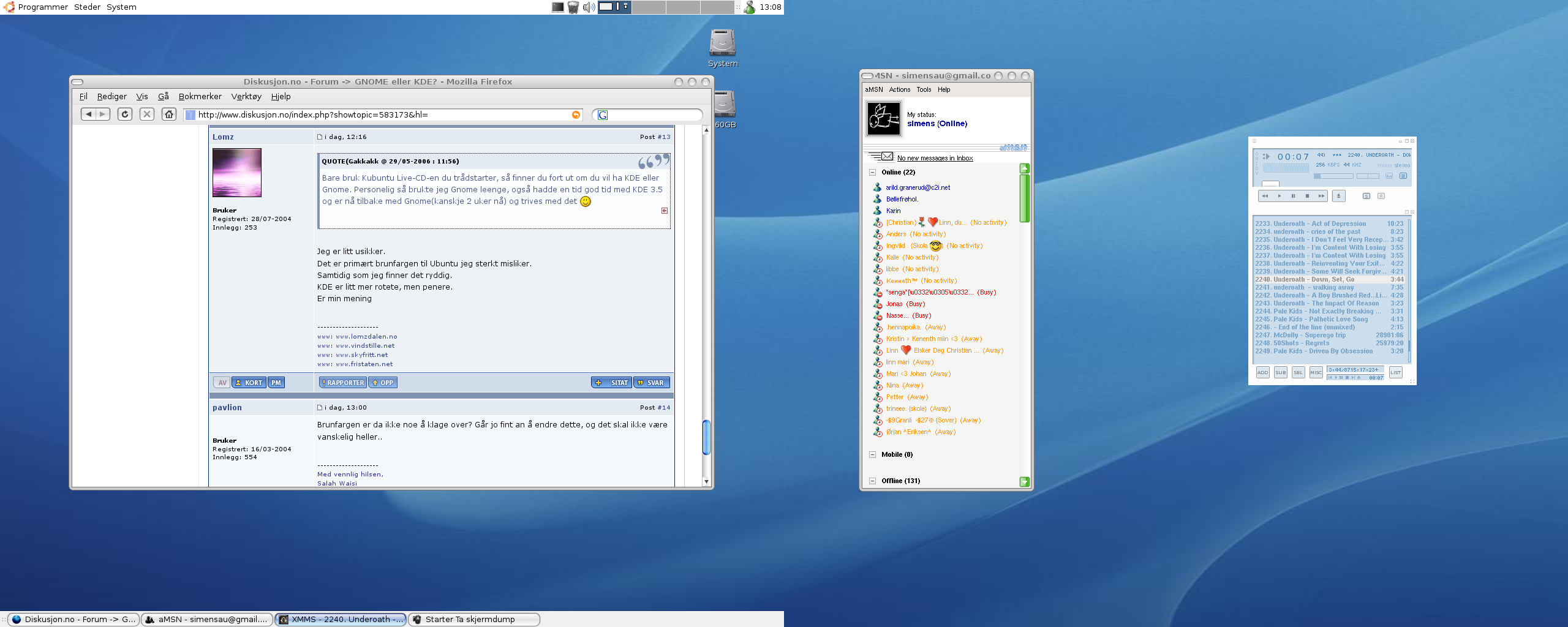Open the Firefox home page
This screenshot has height=627, width=1568.
tap(169, 114)
